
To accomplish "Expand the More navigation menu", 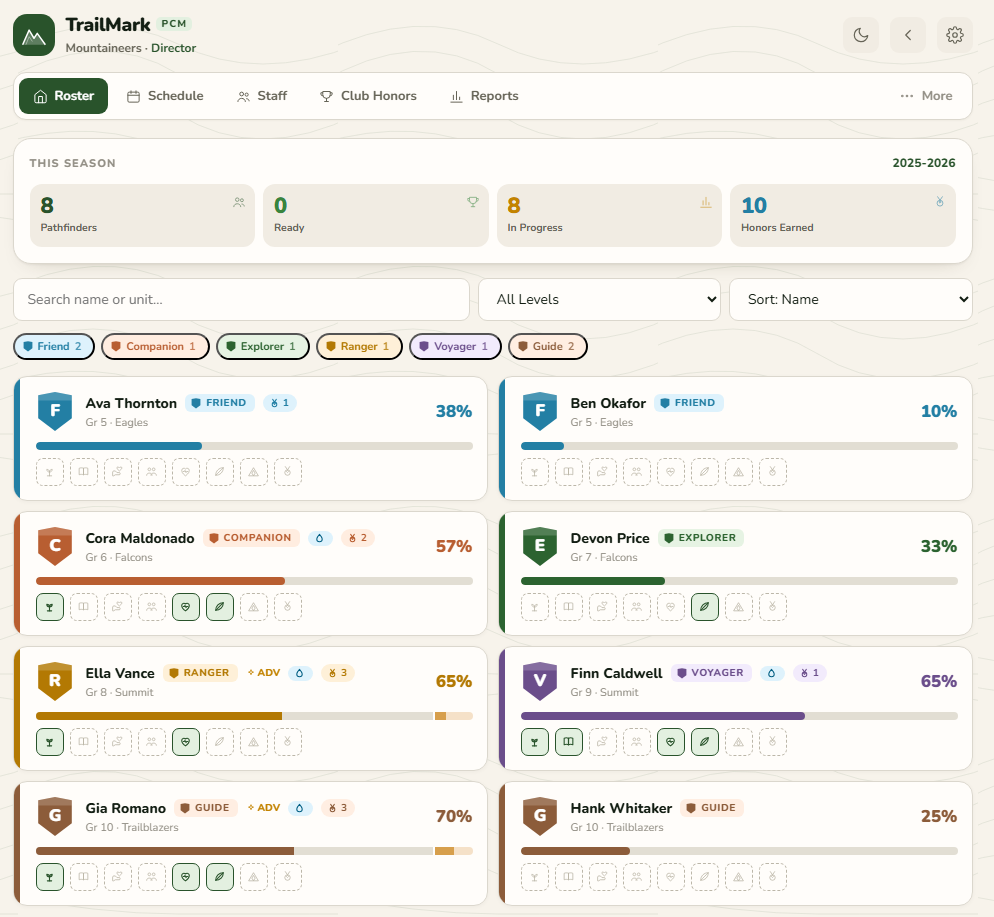I will coord(926,96).
